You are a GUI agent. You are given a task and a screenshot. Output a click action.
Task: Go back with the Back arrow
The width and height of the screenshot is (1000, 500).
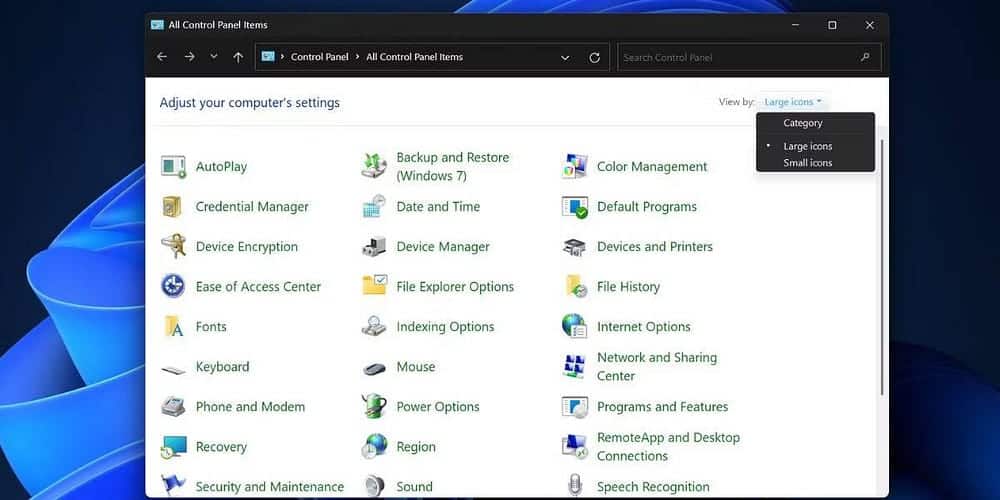162,57
